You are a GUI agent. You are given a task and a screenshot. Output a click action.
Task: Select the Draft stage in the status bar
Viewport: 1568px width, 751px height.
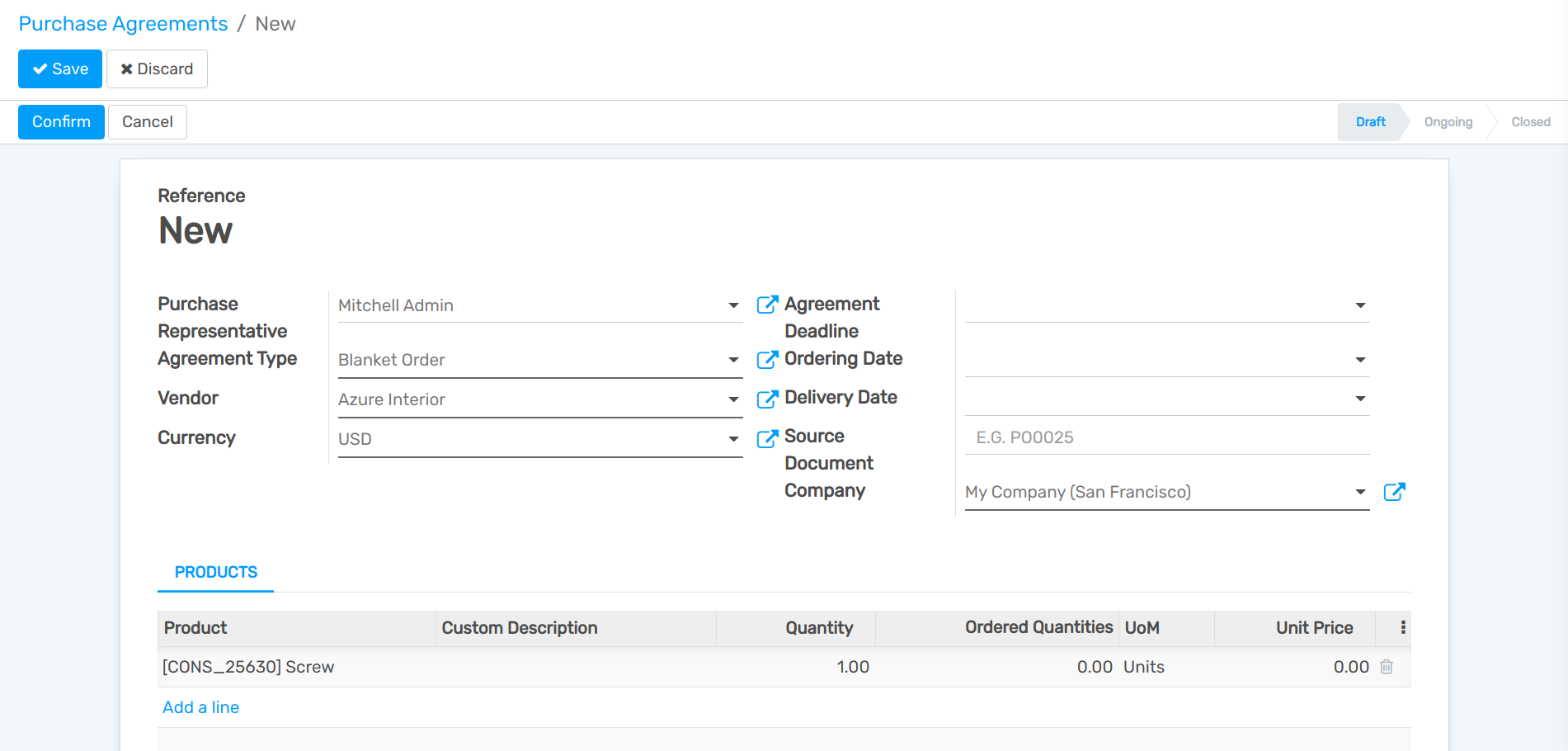click(x=1369, y=121)
